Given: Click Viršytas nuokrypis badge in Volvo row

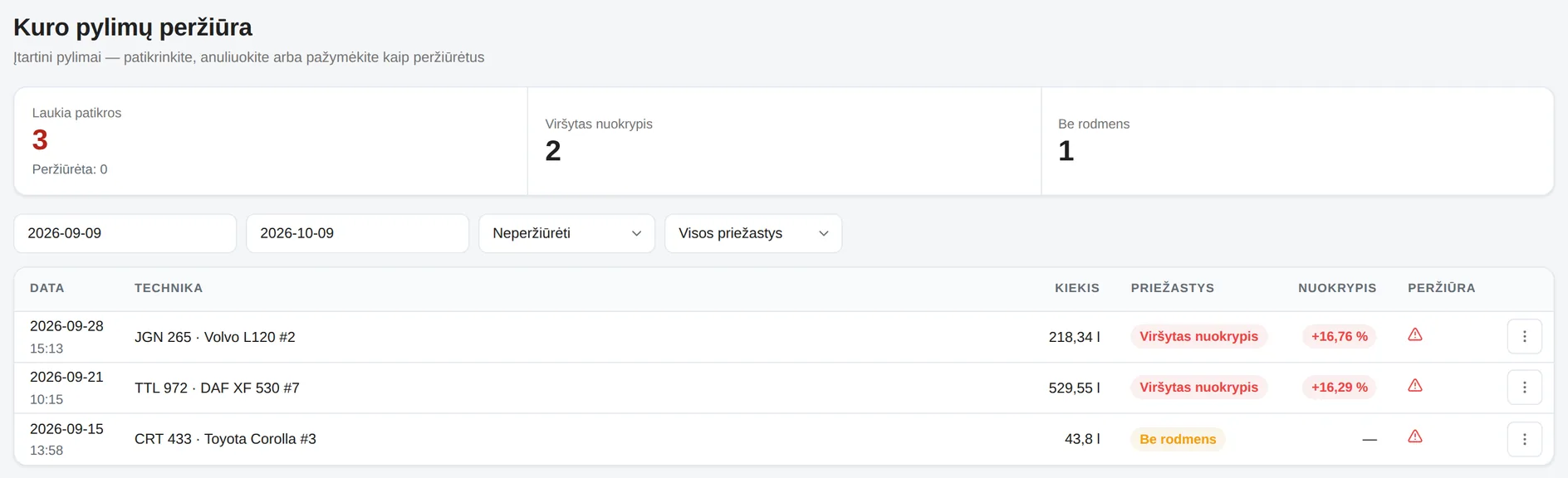Looking at the screenshot, I should (x=1198, y=336).
